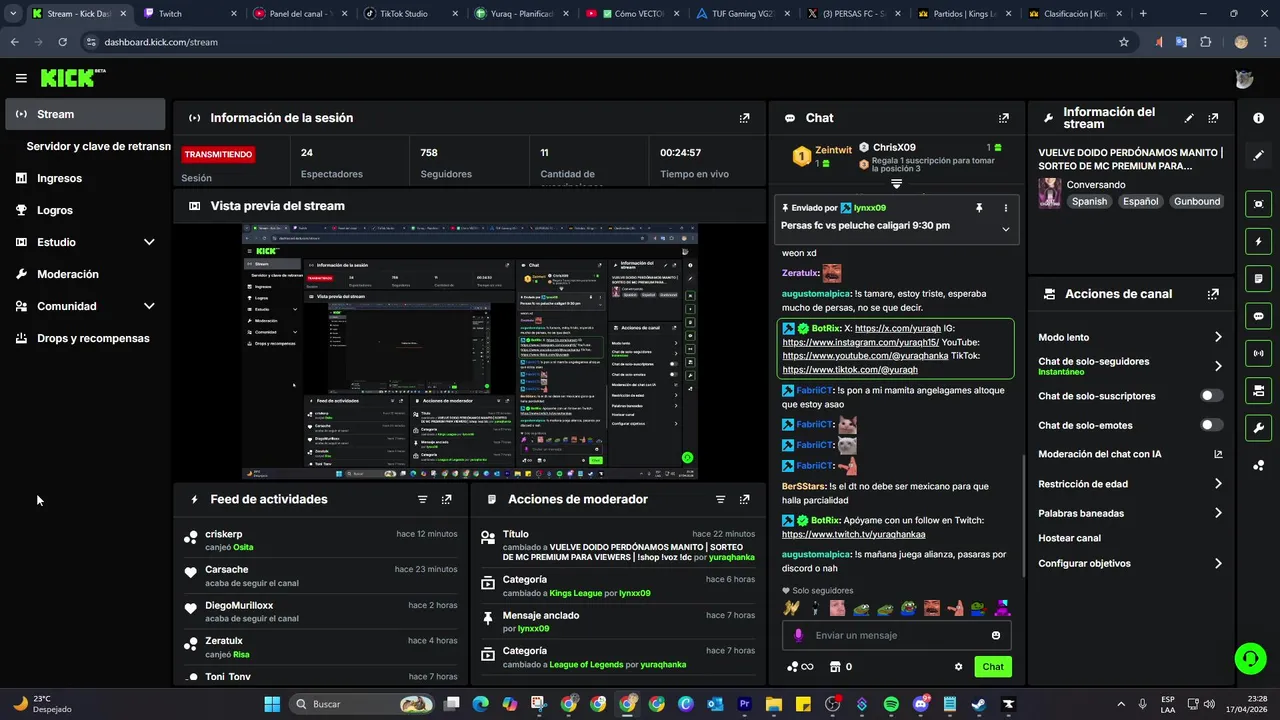Click the document widget icon in right sidebar
1280x720 pixels.
point(1258,278)
